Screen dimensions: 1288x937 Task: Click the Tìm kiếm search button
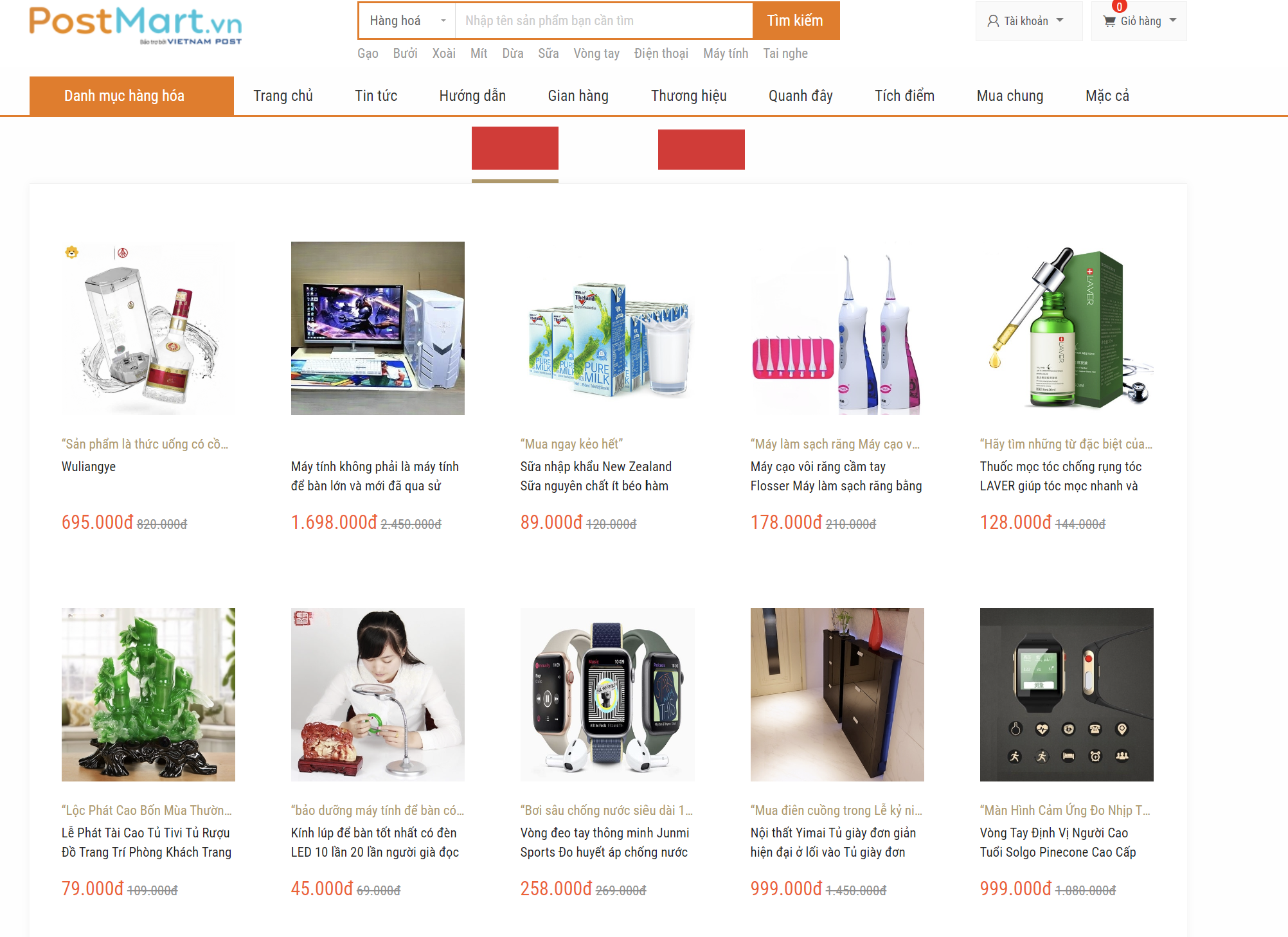(x=796, y=21)
